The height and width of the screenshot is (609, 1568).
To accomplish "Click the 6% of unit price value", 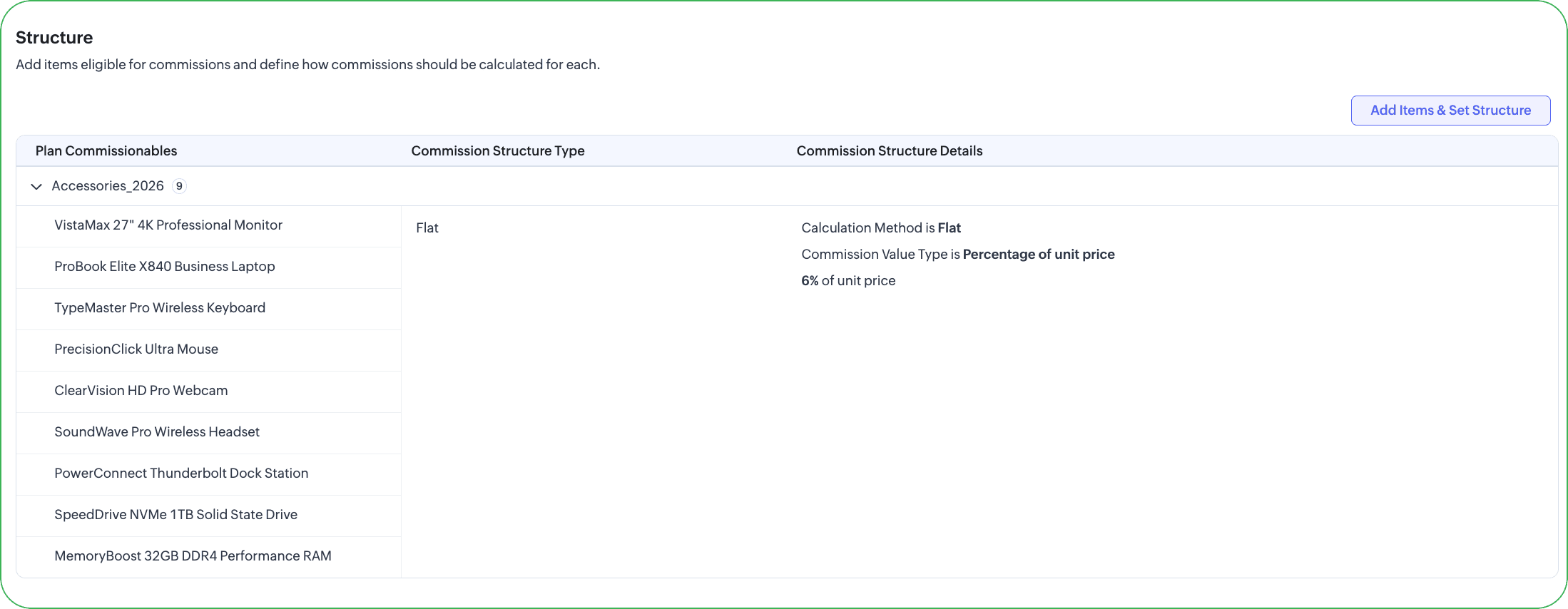I will (x=848, y=281).
